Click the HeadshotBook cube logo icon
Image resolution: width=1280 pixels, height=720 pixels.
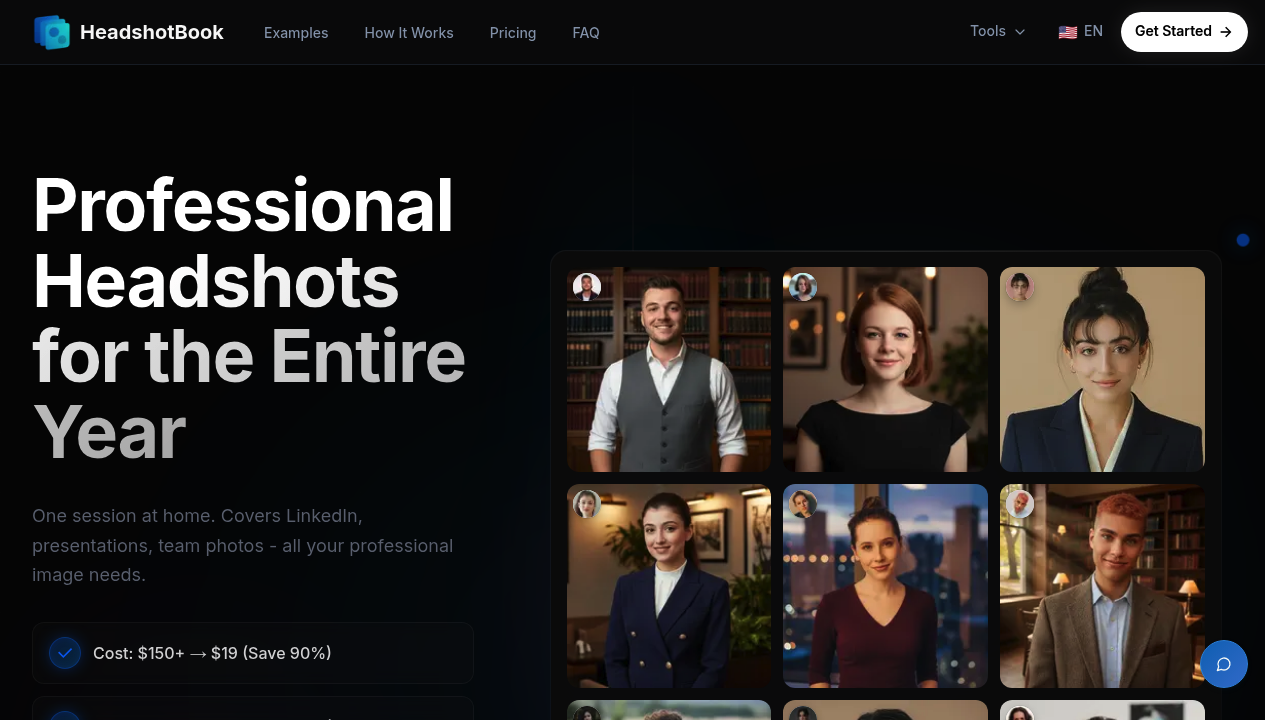pyautogui.click(x=52, y=32)
